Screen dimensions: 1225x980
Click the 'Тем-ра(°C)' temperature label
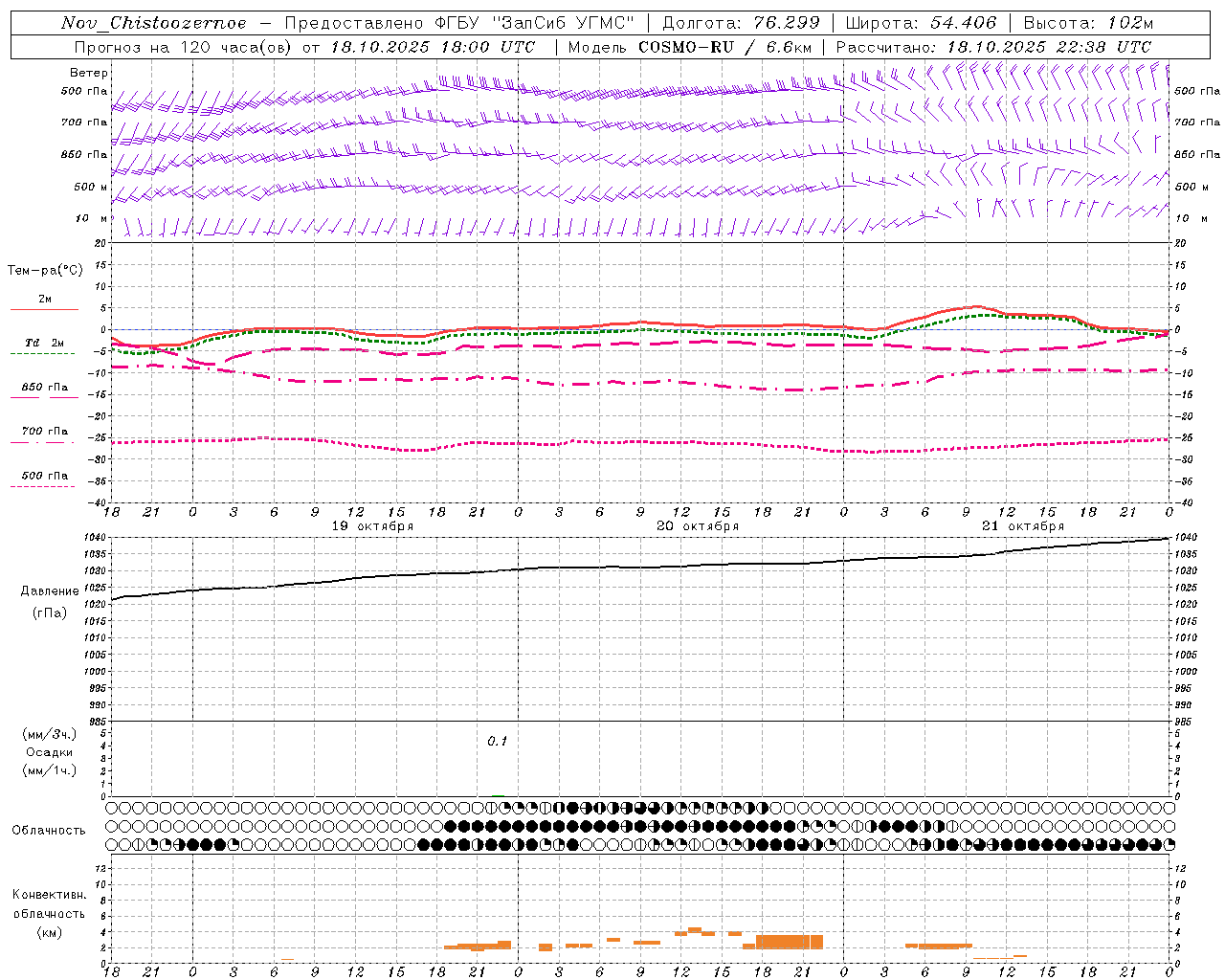coord(45,271)
